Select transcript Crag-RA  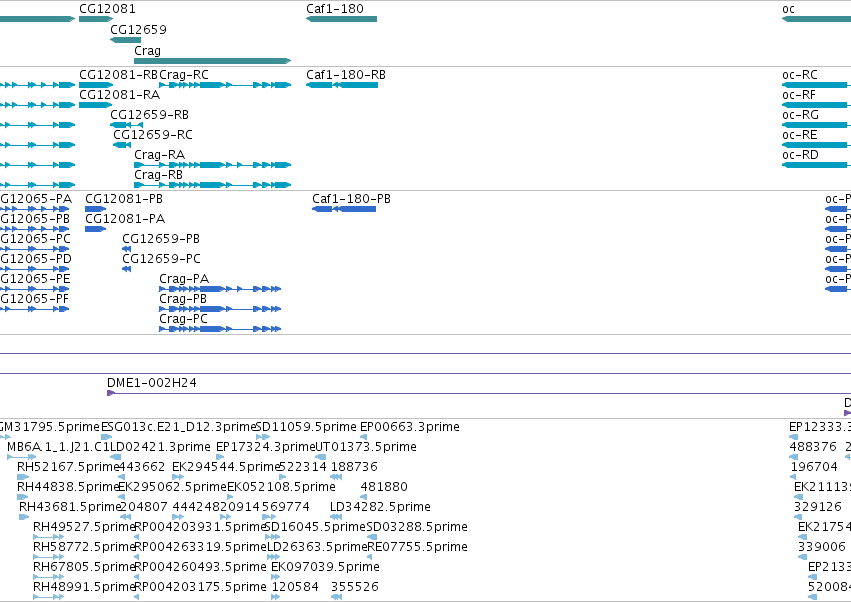click(213, 165)
